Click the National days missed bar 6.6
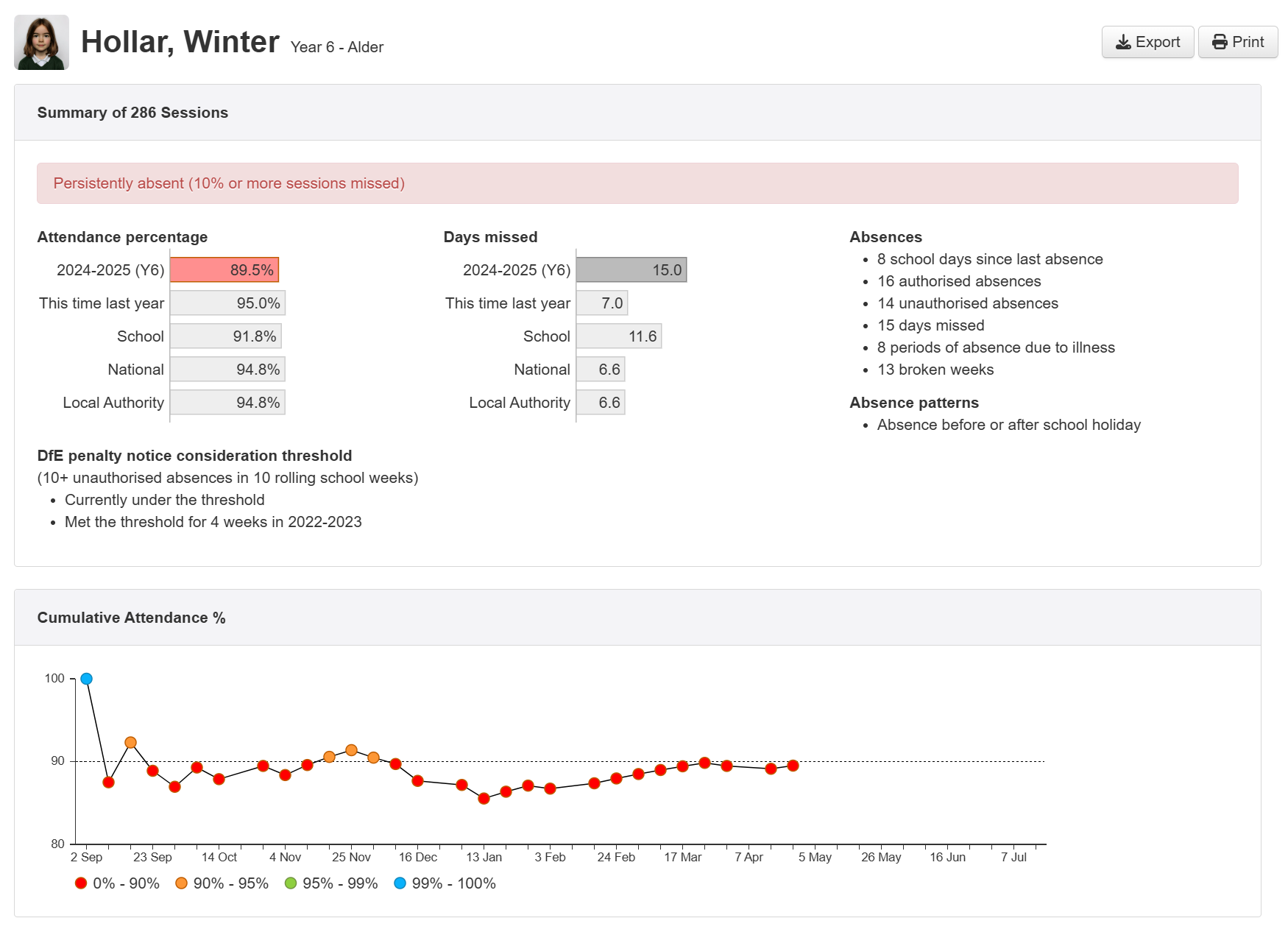This screenshot has height=932, width=1288. (601, 370)
